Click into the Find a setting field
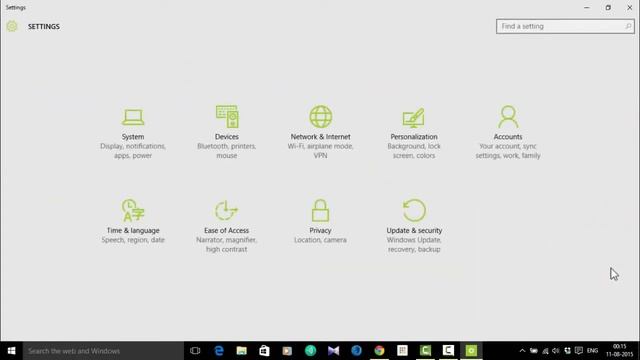Image resolution: width=640 pixels, height=360 pixels. 565,26
